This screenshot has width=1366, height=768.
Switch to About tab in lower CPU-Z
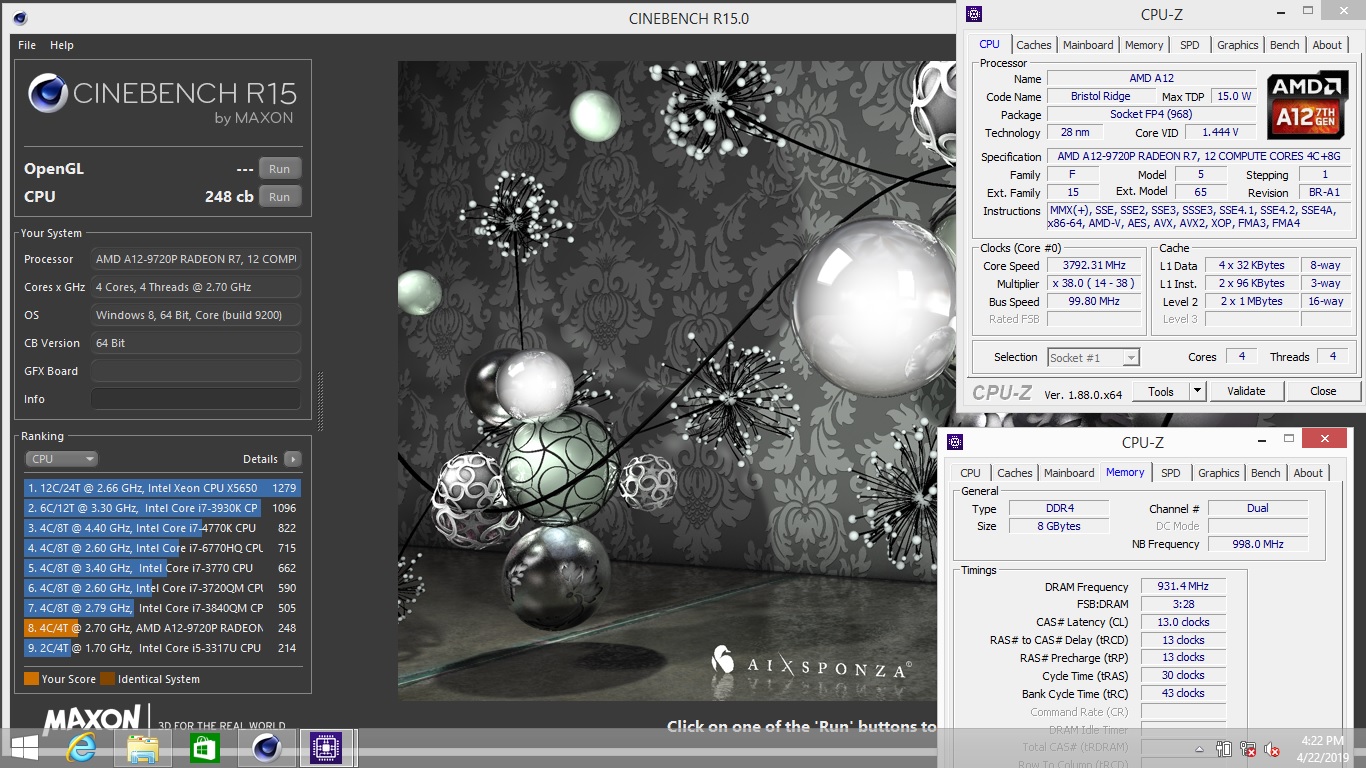[1308, 473]
